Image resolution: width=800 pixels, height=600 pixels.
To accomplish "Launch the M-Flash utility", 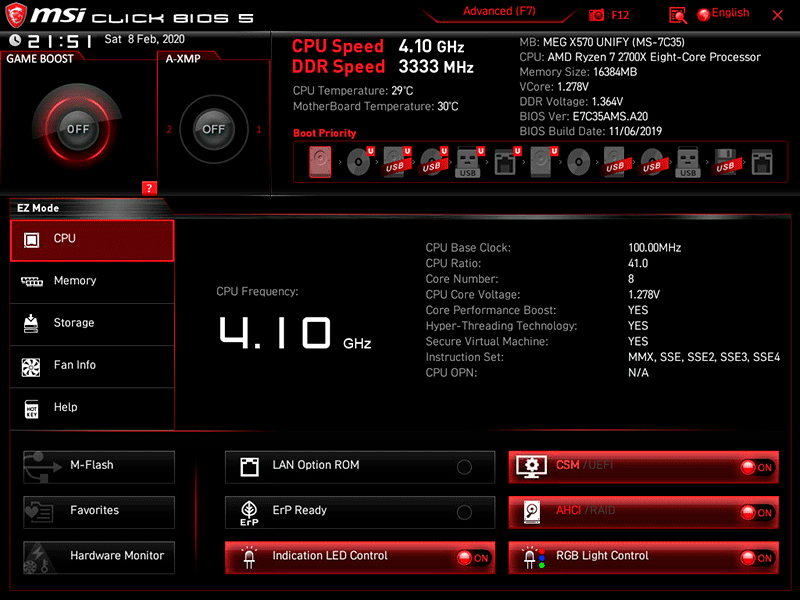I will [x=99, y=466].
